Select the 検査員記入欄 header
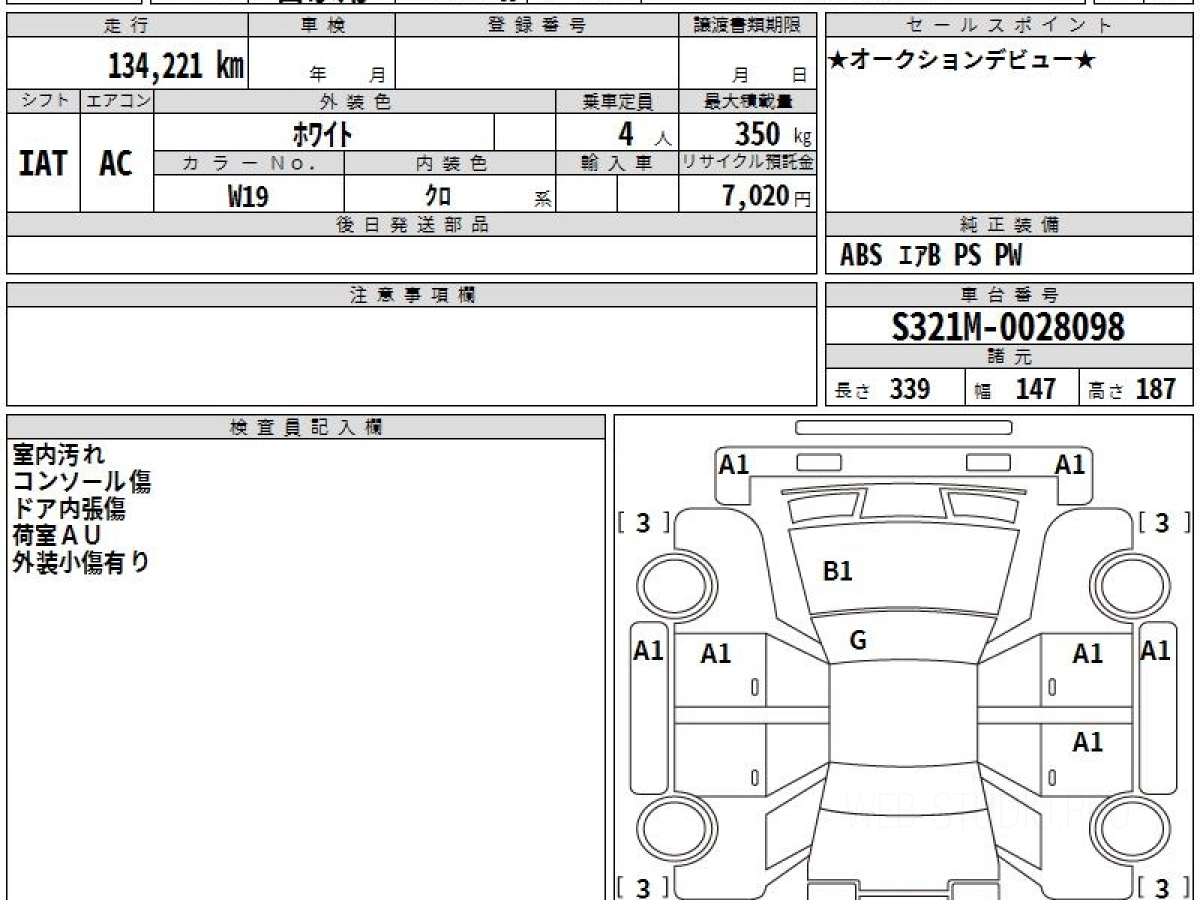This screenshot has height=900, width=1200. pos(306,427)
